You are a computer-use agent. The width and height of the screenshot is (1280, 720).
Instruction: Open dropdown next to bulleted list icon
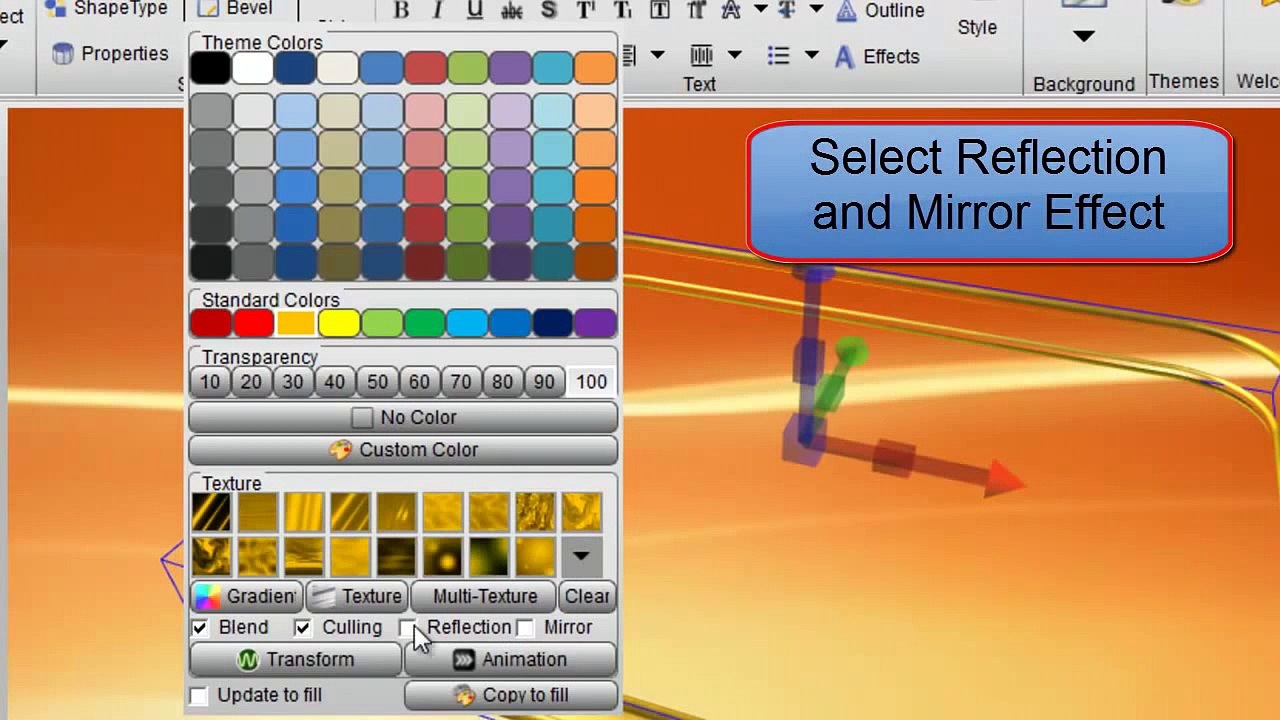coord(811,55)
